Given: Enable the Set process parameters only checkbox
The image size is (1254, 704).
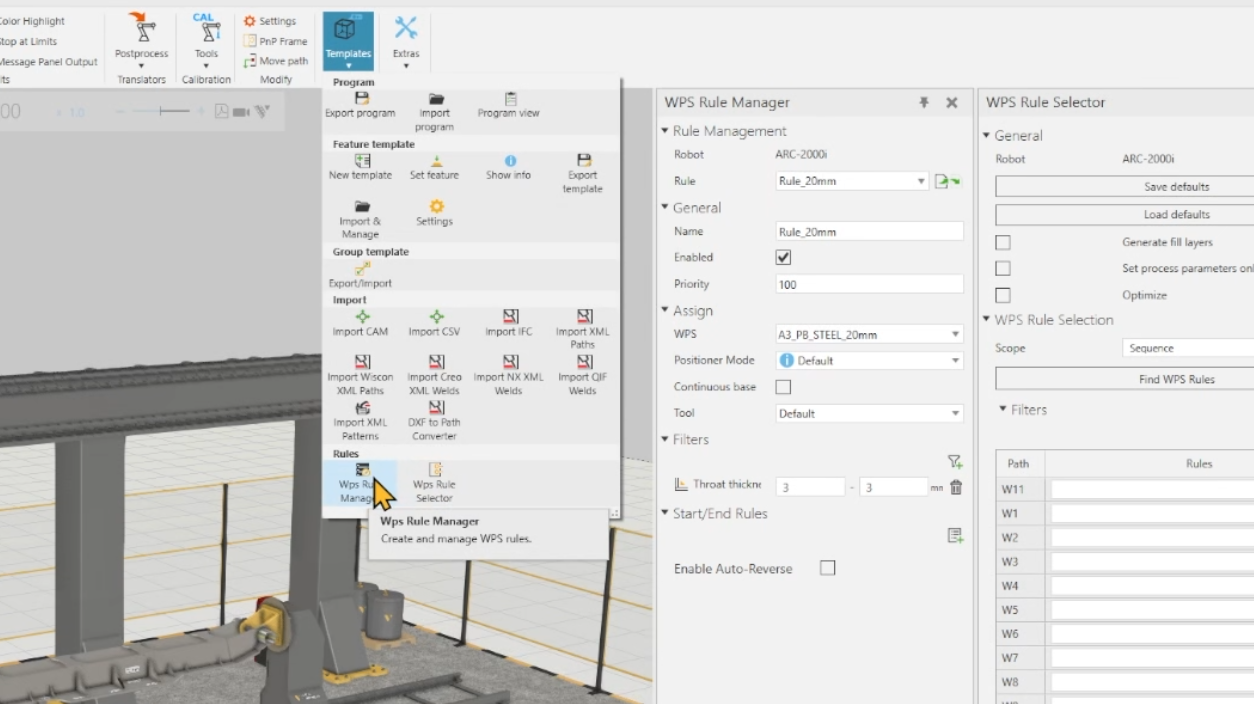Looking at the screenshot, I should point(1003,268).
